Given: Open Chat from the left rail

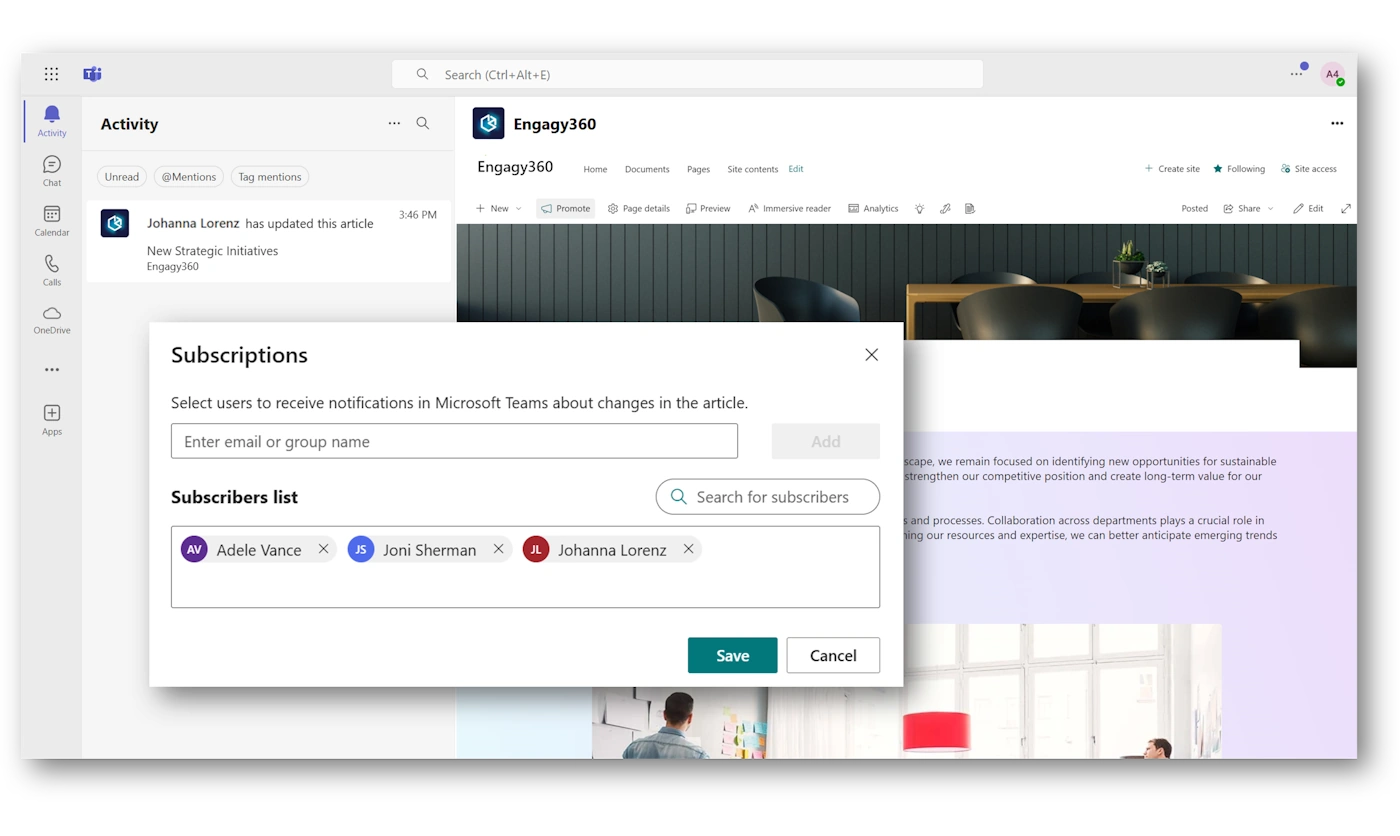Looking at the screenshot, I should [52, 170].
